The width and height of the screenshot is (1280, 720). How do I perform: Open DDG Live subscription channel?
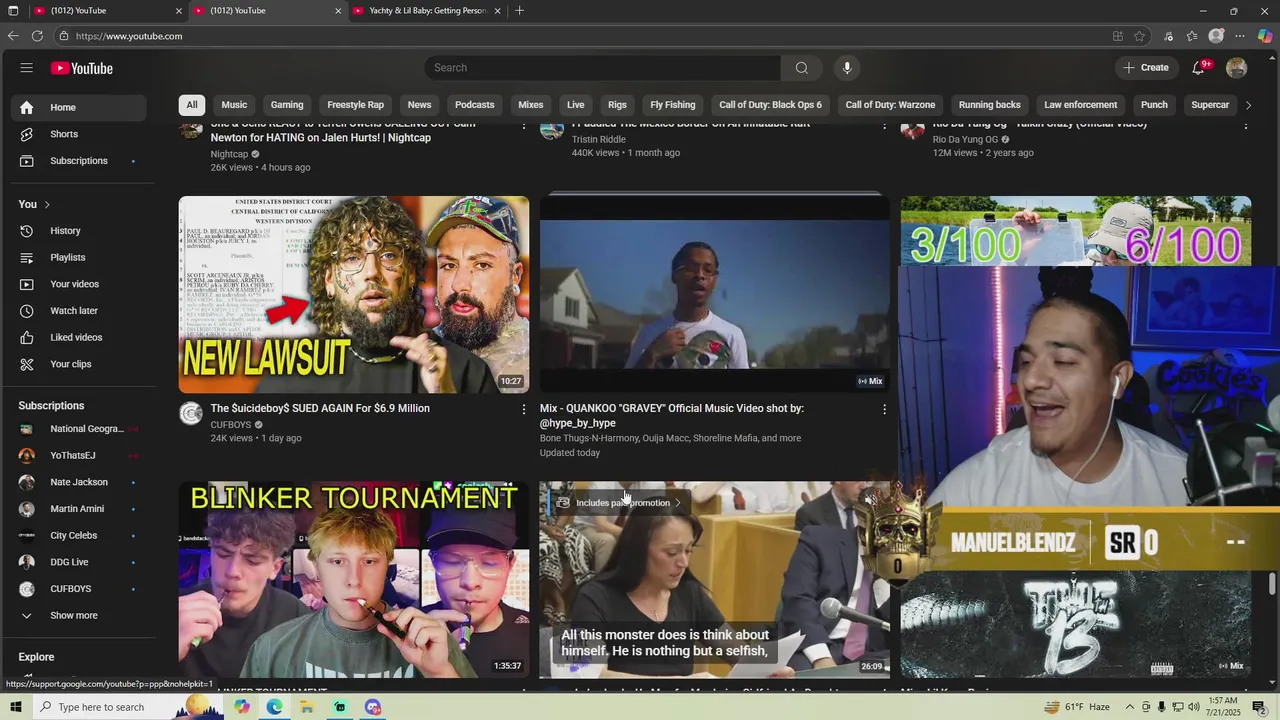click(78, 562)
